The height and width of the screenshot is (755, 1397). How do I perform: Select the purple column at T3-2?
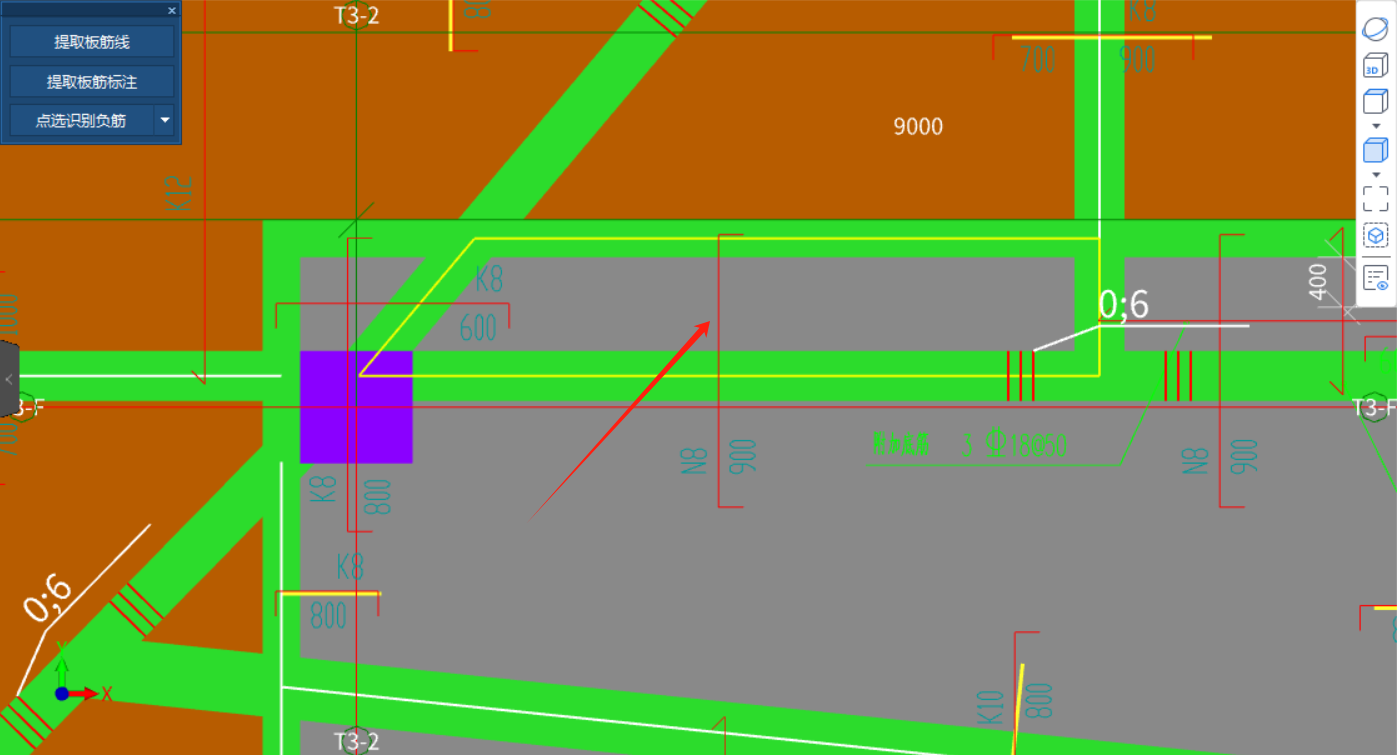click(x=356, y=407)
